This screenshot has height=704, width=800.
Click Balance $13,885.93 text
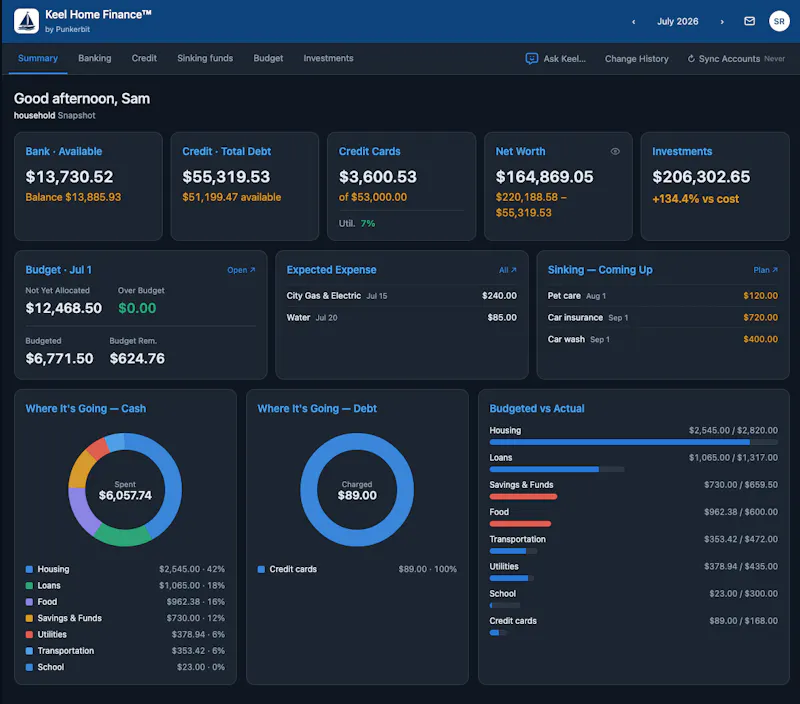(73, 197)
